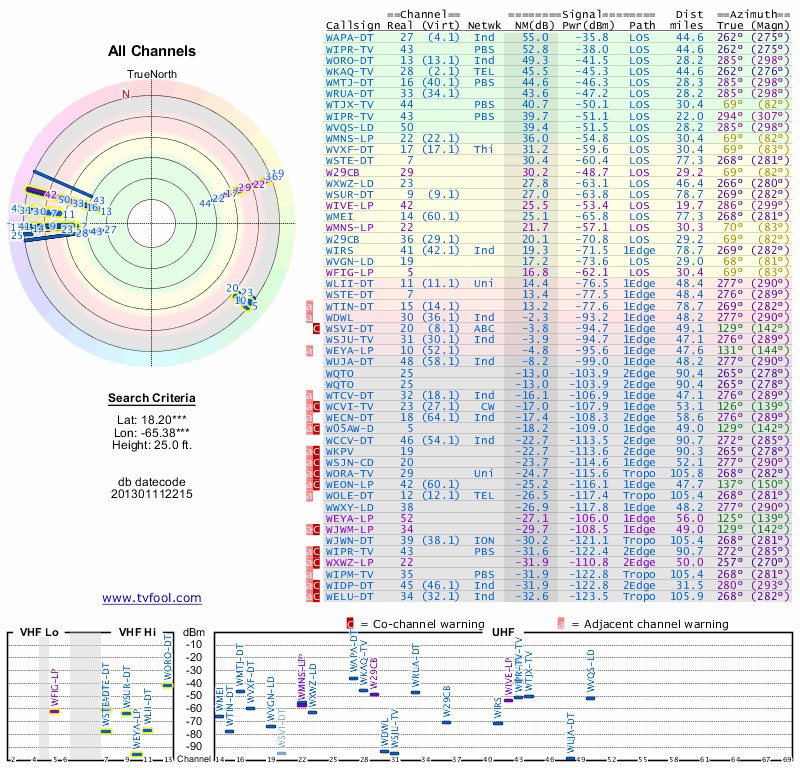
Task: Click the All Channels heading
Action: point(152,51)
